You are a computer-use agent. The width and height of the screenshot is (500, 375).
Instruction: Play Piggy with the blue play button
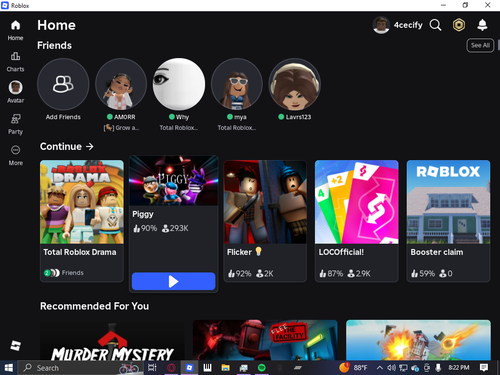(x=174, y=281)
